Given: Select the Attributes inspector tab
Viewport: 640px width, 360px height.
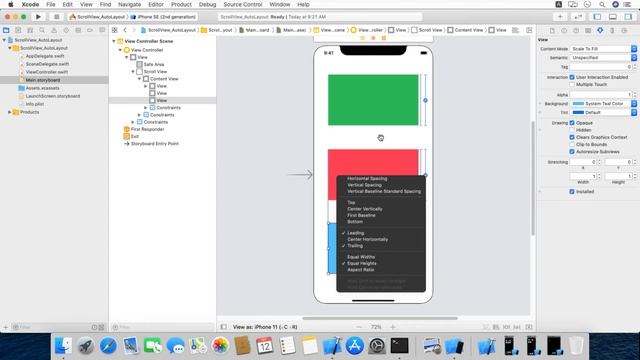Looking at the screenshot, I should (600, 31).
